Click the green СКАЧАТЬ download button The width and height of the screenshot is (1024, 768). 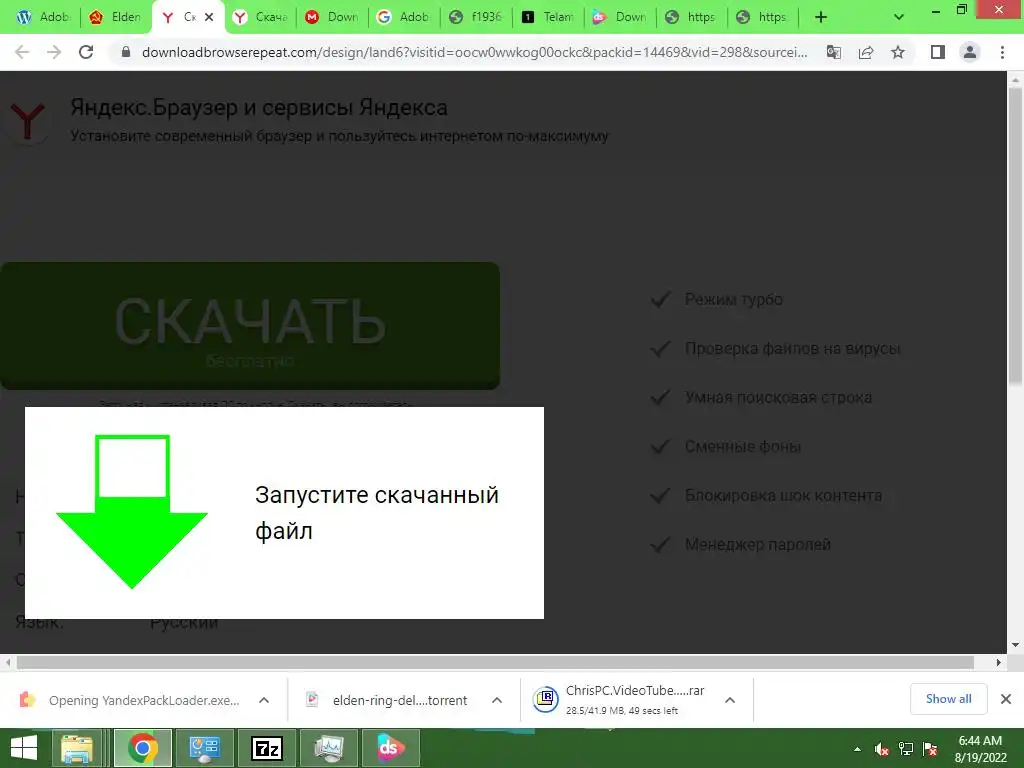250,326
